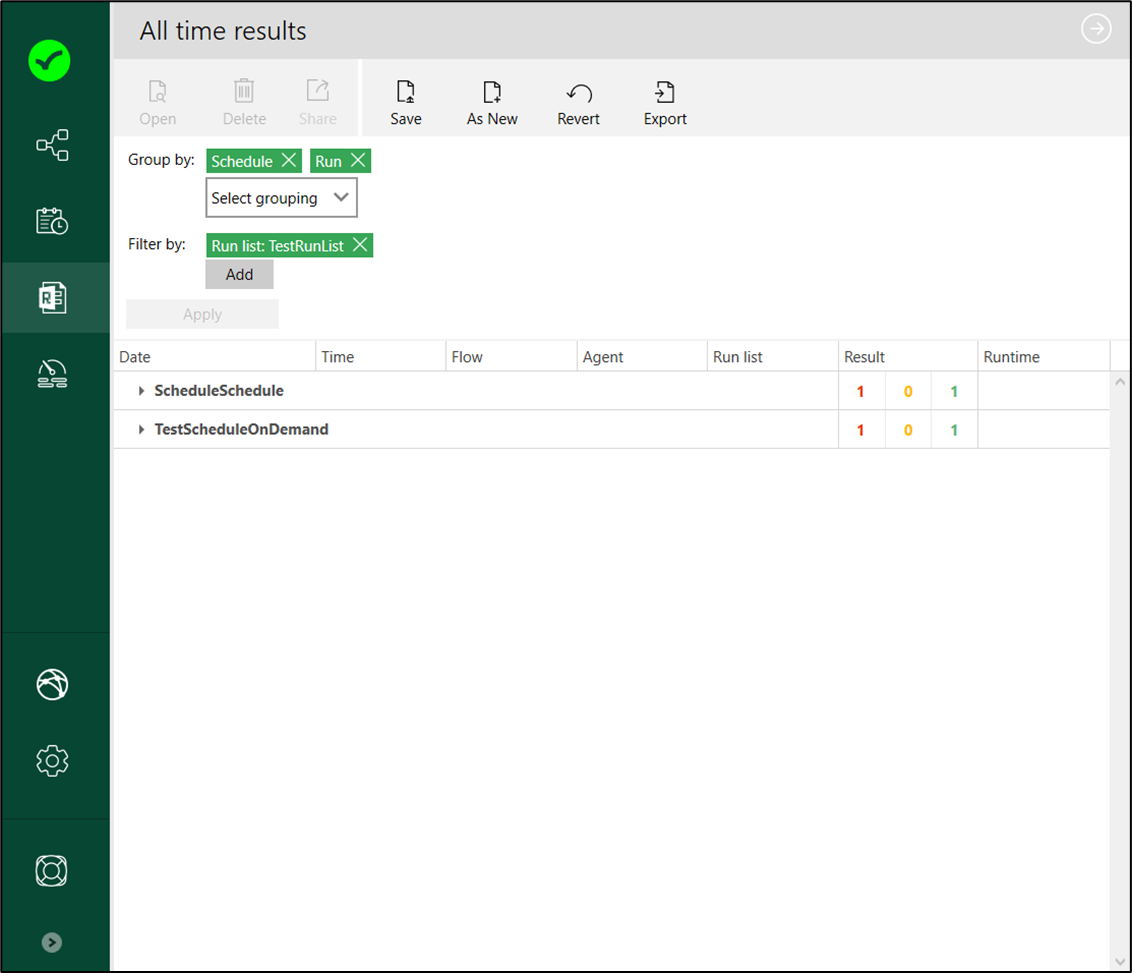Open Help using the lifebuoy icon
The width and height of the screenshot is (1132, 973).
tap(52, 871)
